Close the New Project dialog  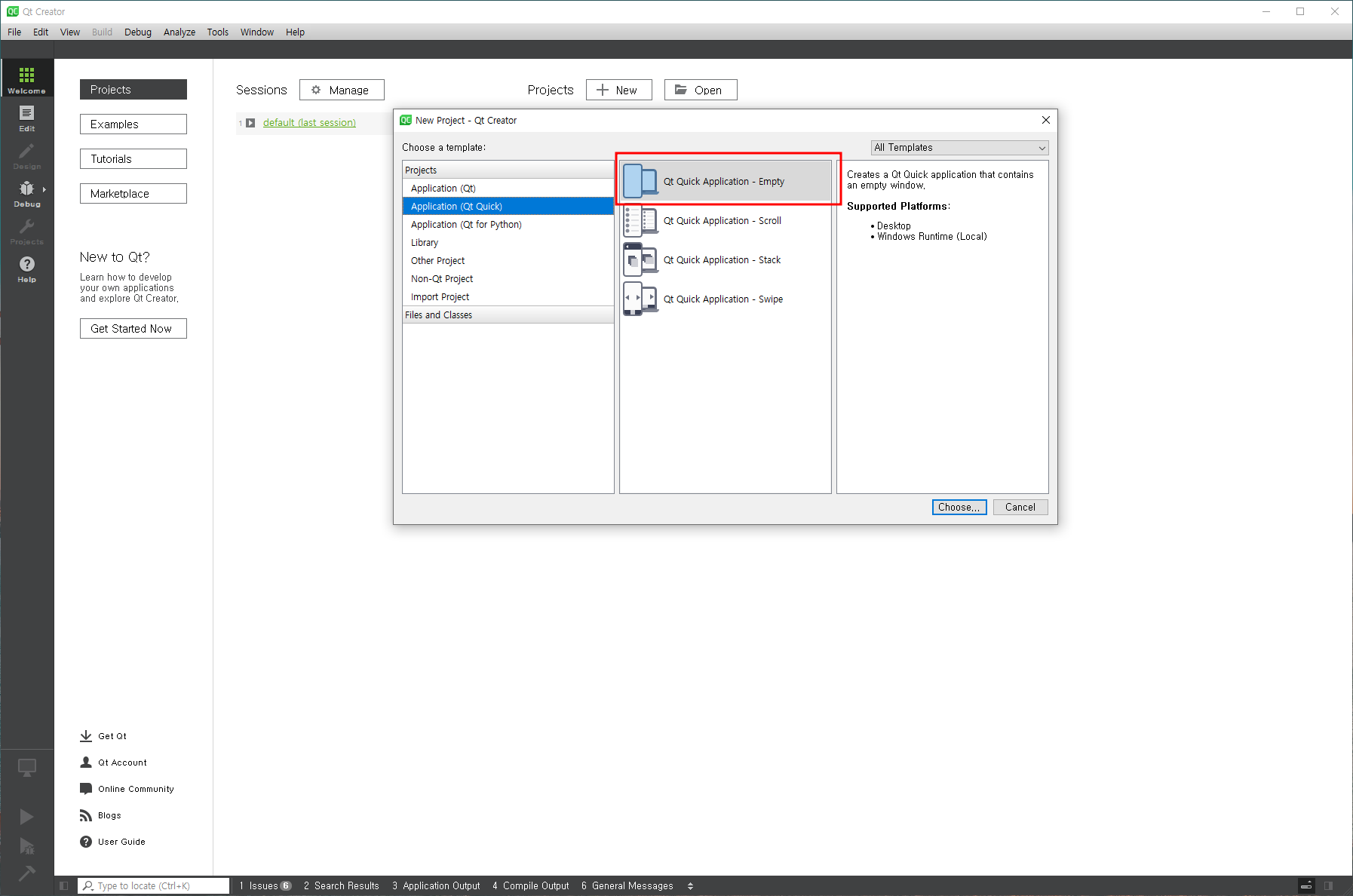click(x=1045, y=120)
